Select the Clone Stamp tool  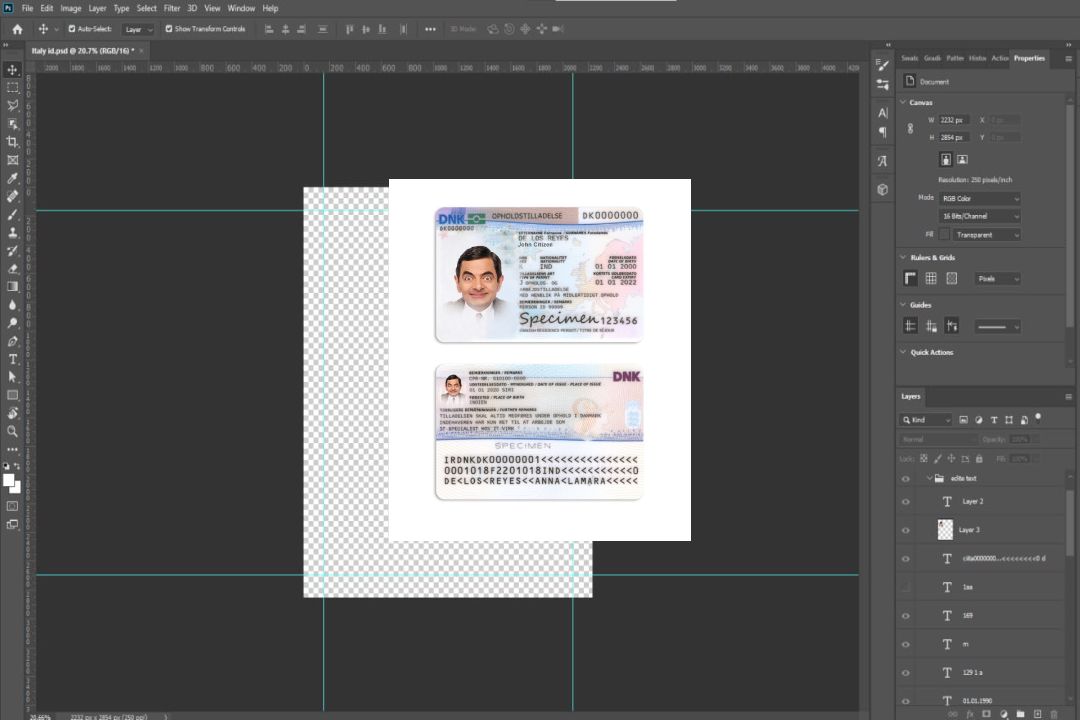pyautogui.click(x=12, y=233)
